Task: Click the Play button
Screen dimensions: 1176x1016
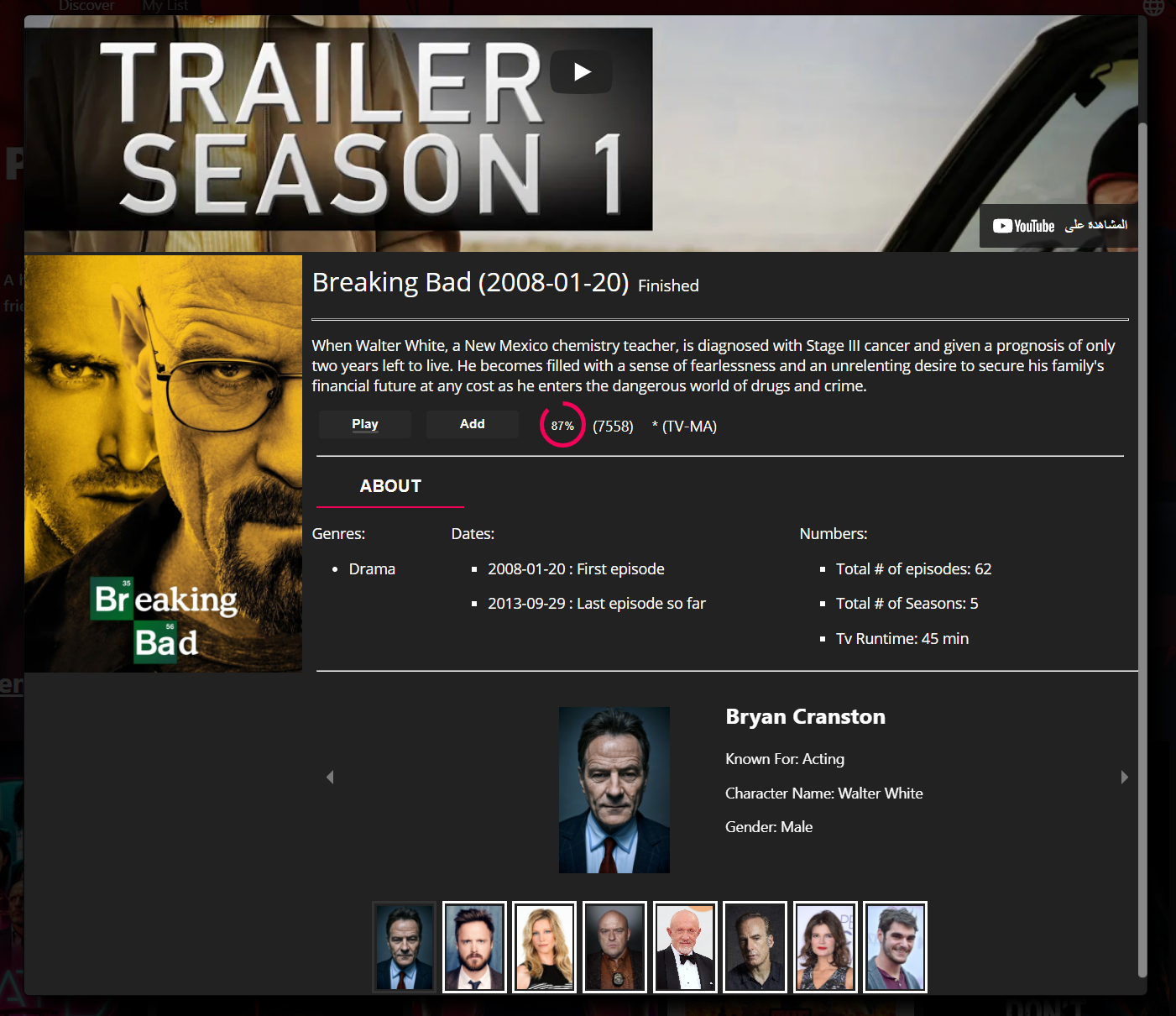Action: 365,424
